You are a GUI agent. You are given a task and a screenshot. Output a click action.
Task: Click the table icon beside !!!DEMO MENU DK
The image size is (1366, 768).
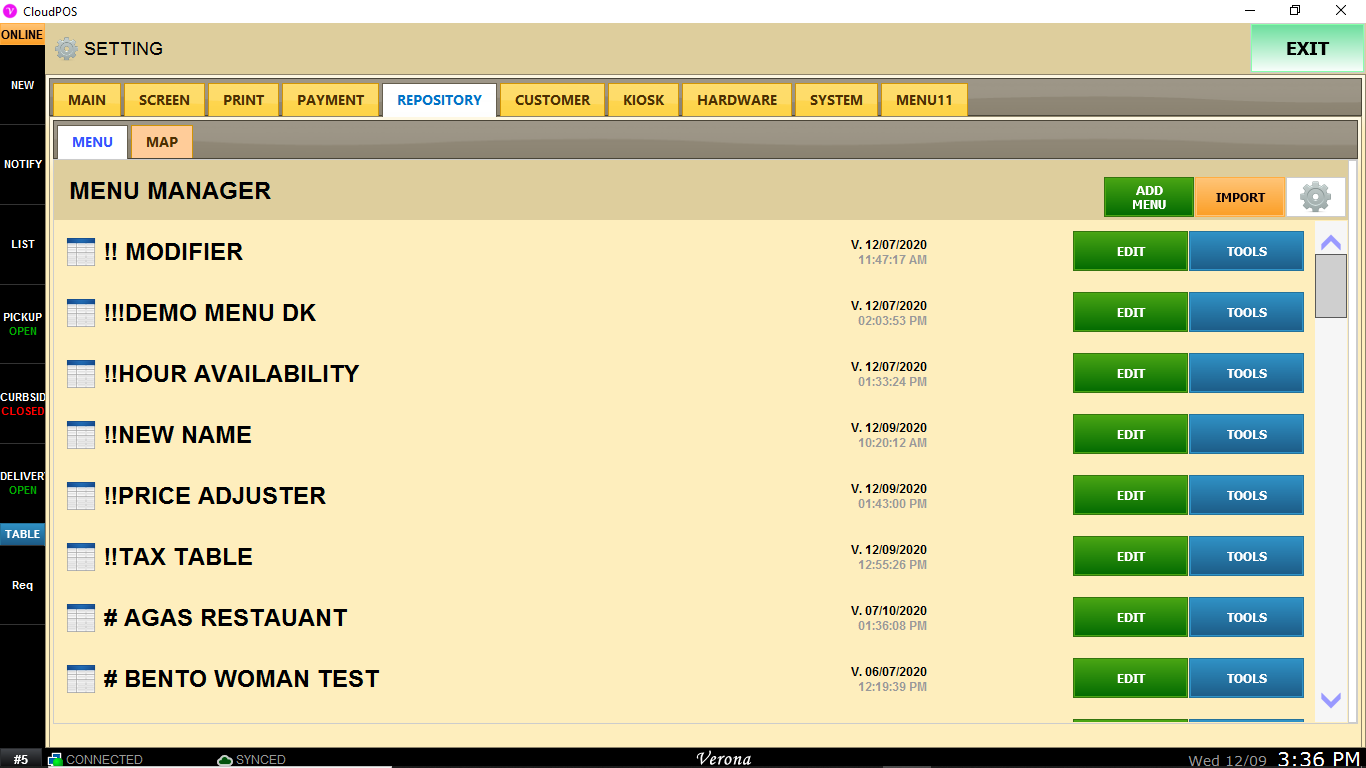click(81, 313)
